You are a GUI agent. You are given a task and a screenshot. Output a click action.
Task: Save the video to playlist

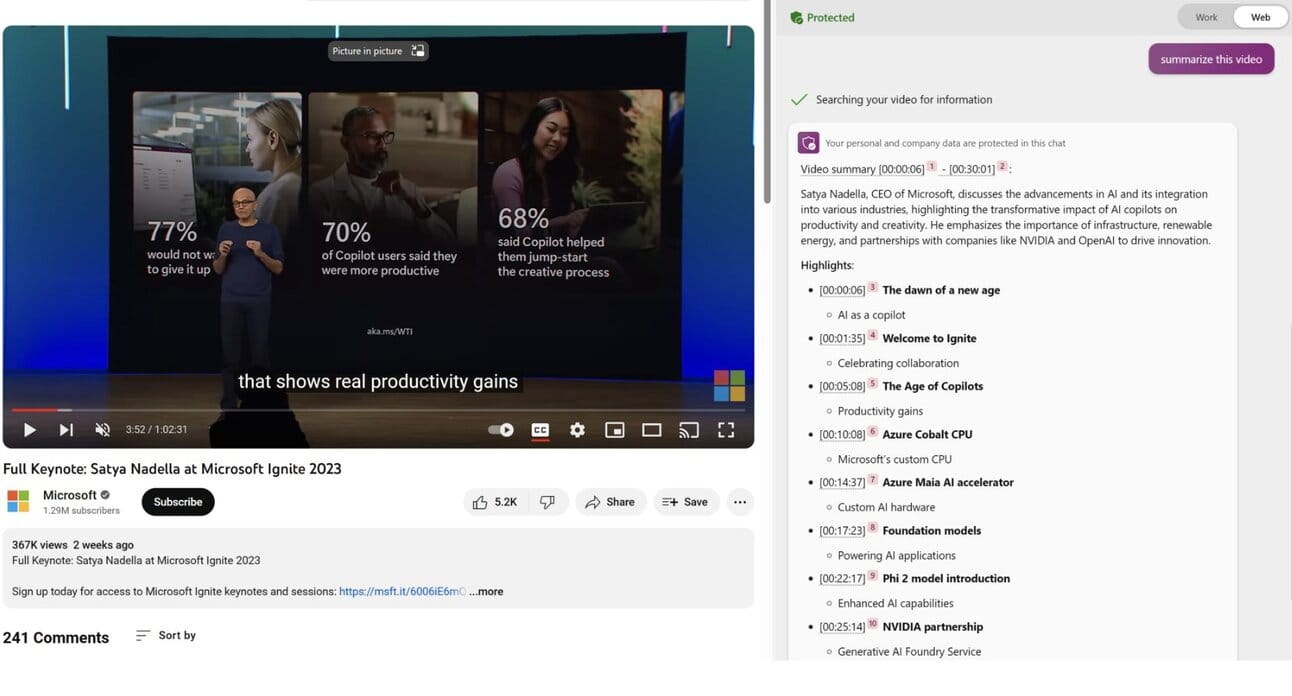pos(686,502)
